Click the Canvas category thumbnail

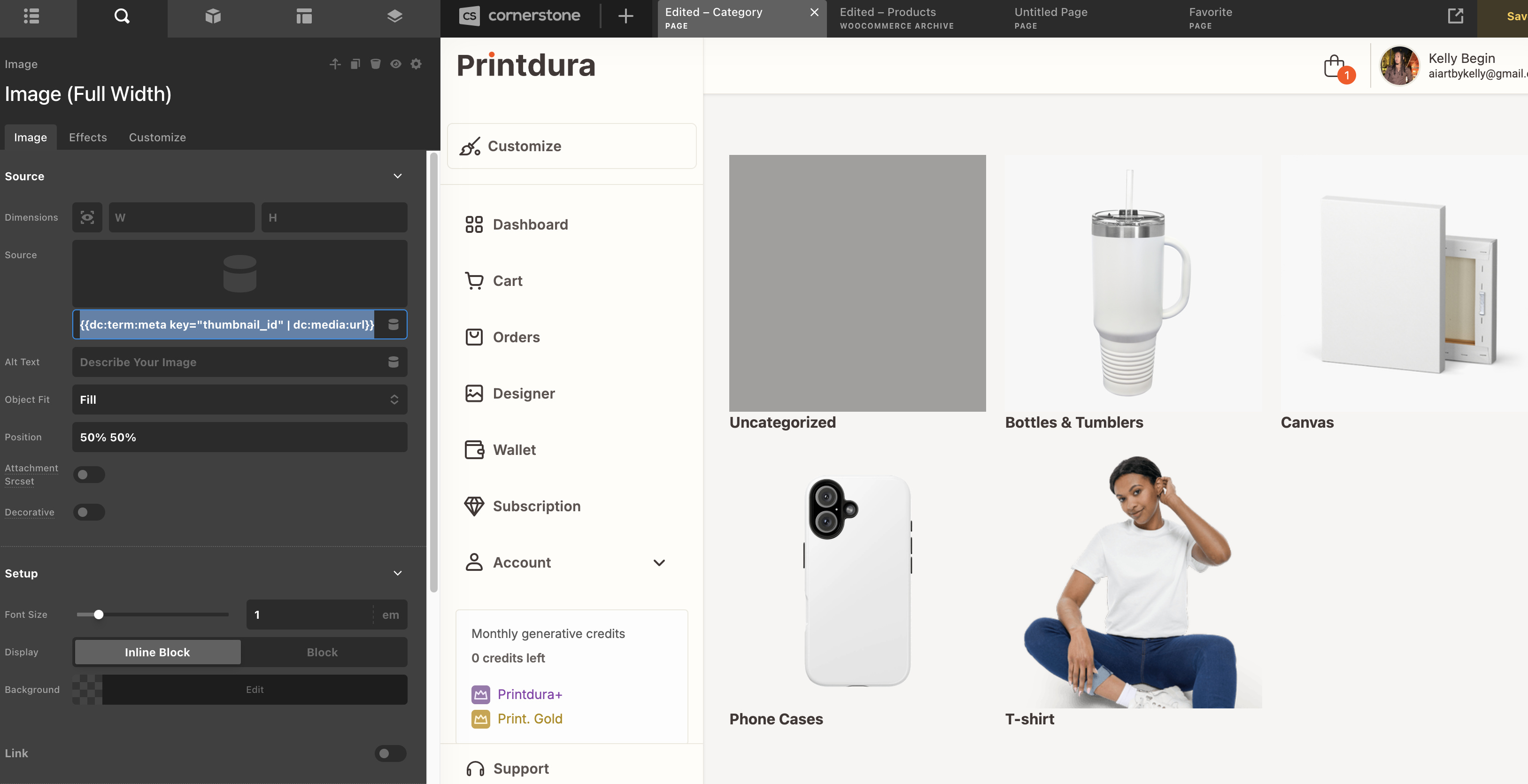click(1404, 283)
